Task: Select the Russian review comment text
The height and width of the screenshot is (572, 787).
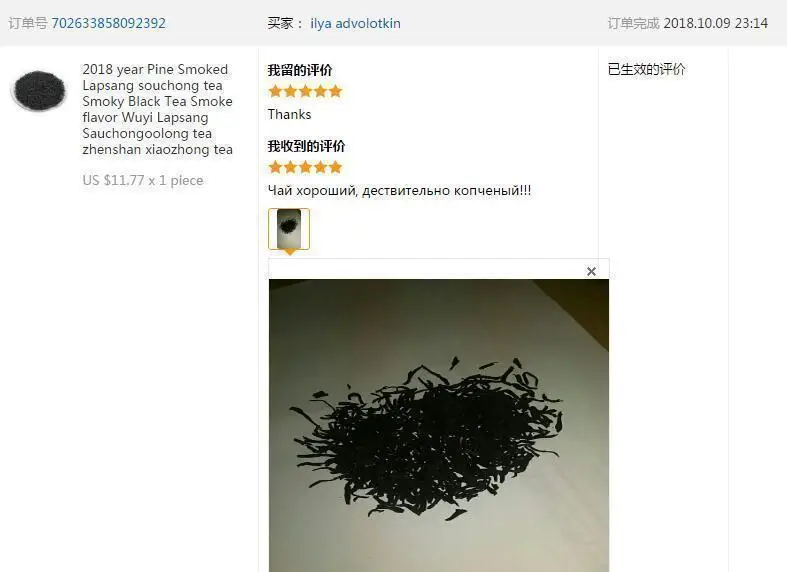Action: click(399, 191)
